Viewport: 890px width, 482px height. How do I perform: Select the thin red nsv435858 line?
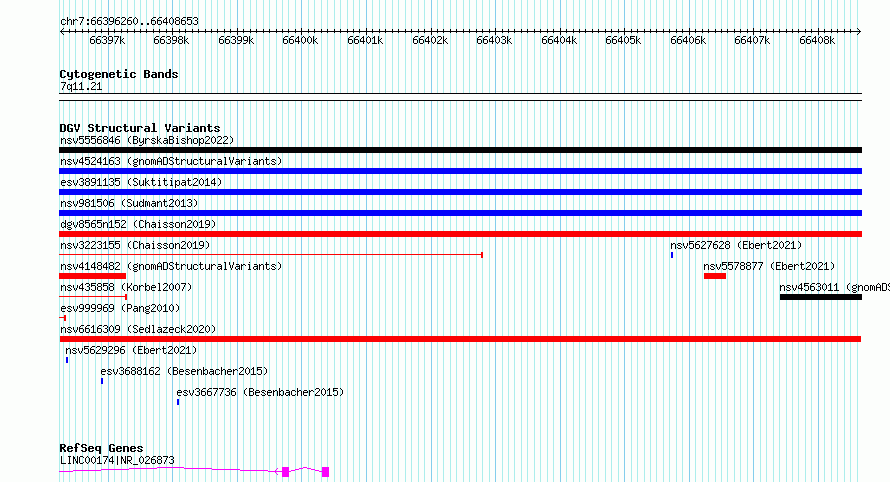coord(93,297)
